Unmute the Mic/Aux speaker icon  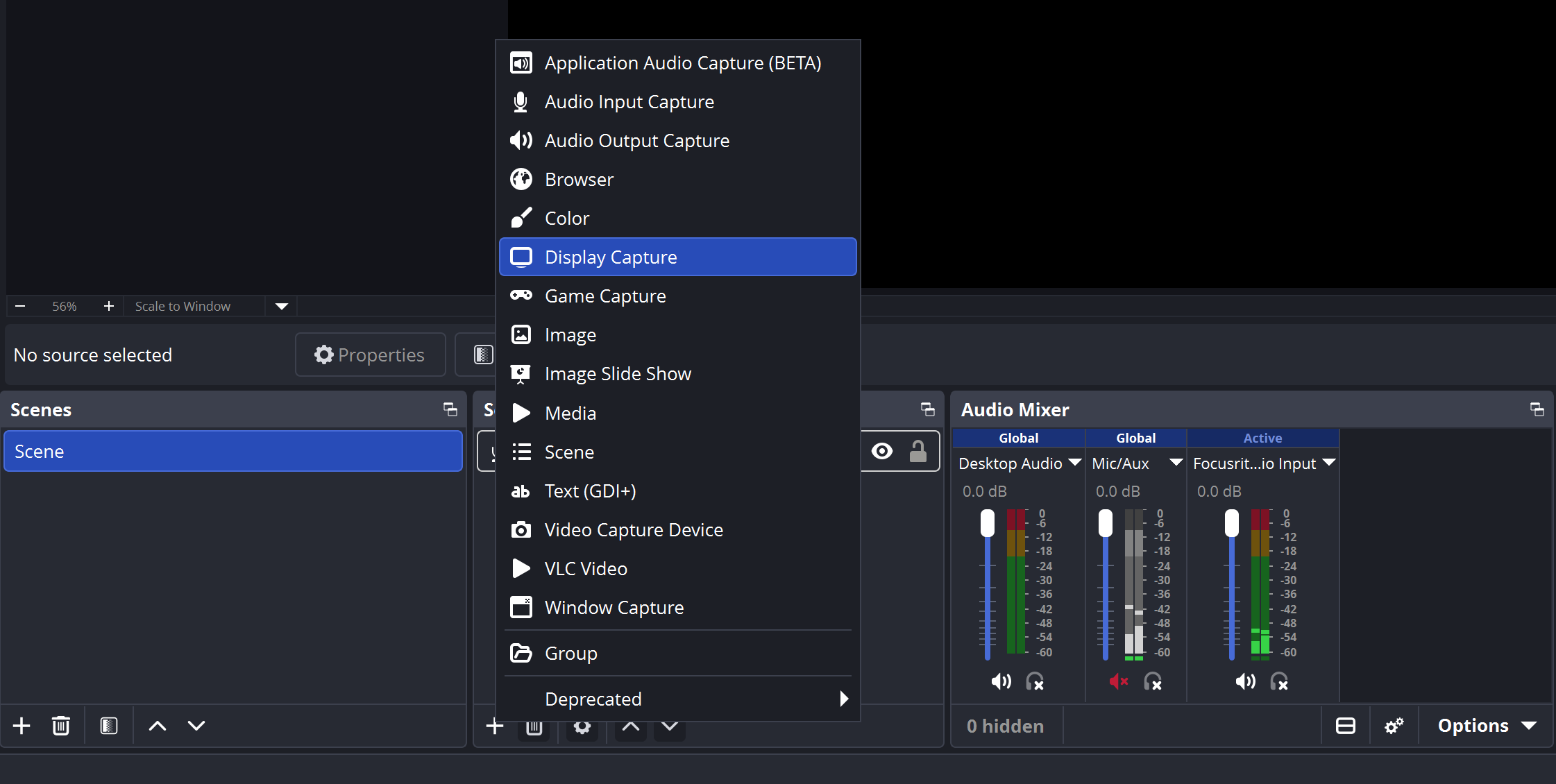tap(1119, 682)
